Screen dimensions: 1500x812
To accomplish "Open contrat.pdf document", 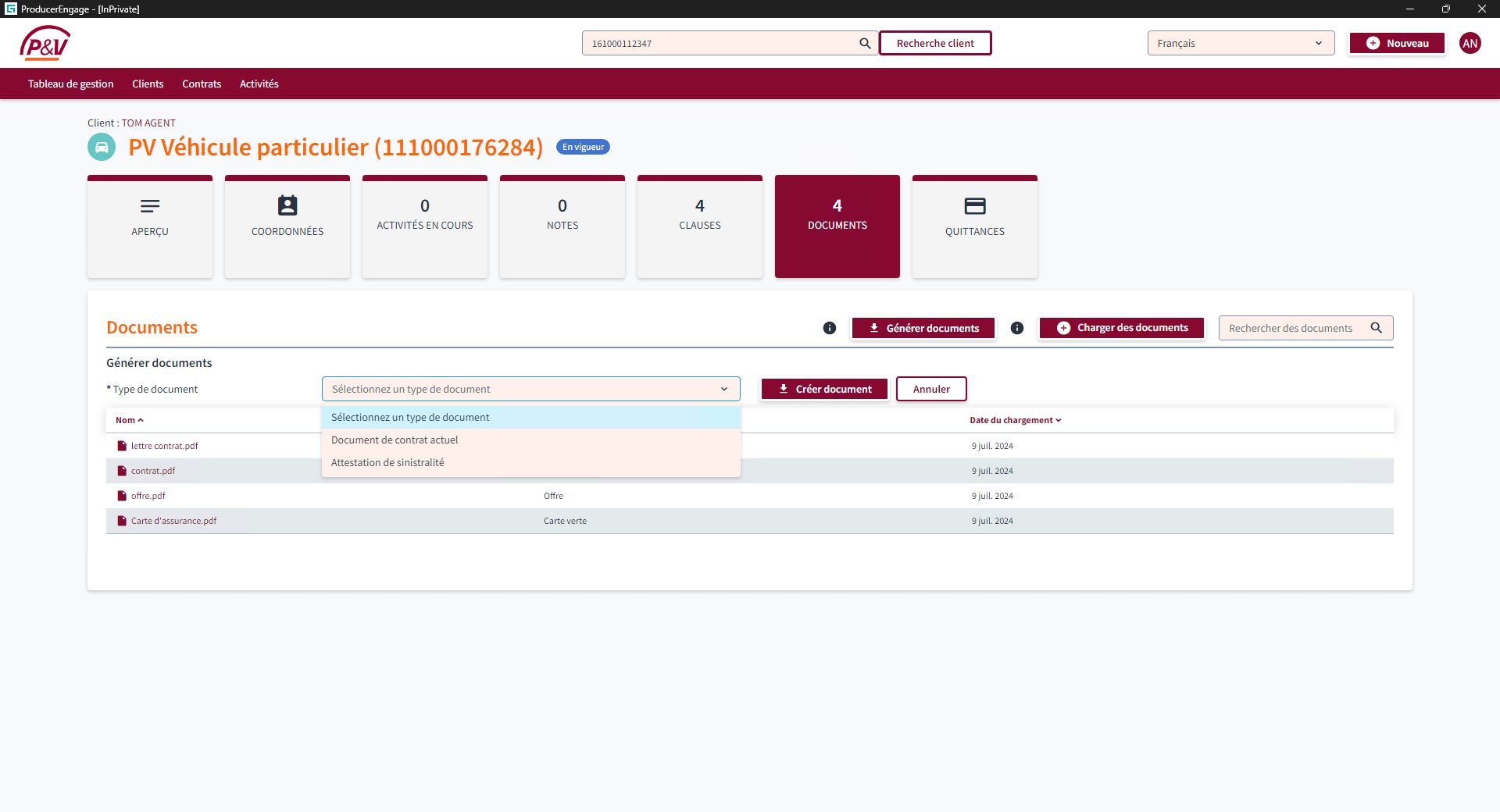I will pyautogui.click(x=153, y=471).
